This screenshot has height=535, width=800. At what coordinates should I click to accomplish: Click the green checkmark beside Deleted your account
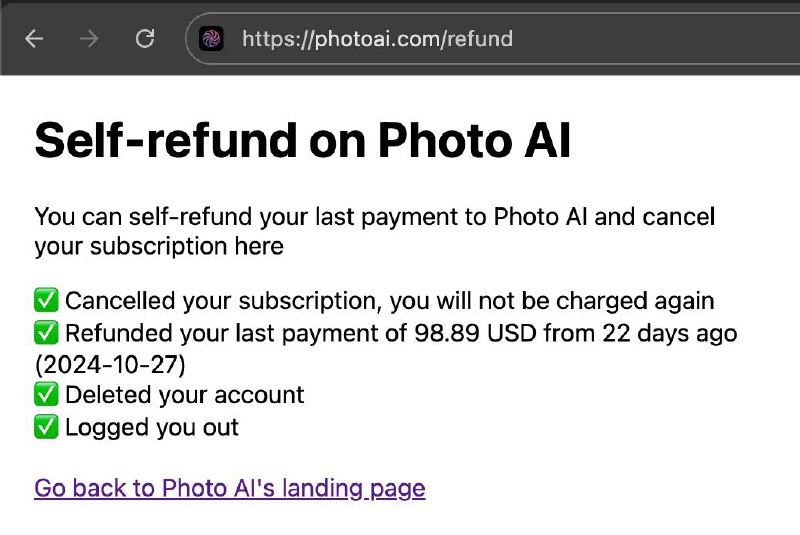46,395
